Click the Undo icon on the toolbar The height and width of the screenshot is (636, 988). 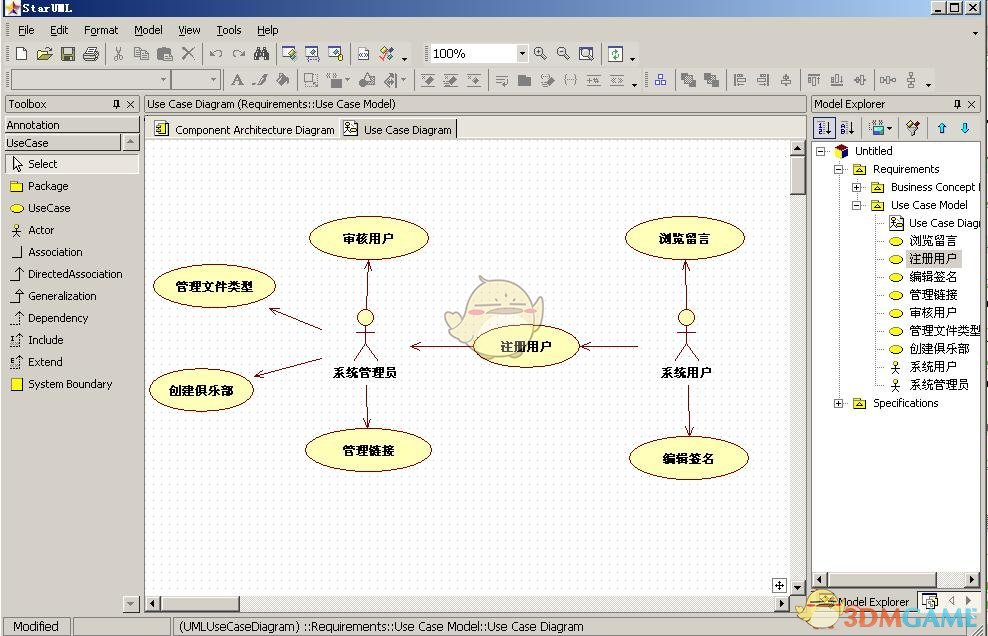click(x=214, y=53)
